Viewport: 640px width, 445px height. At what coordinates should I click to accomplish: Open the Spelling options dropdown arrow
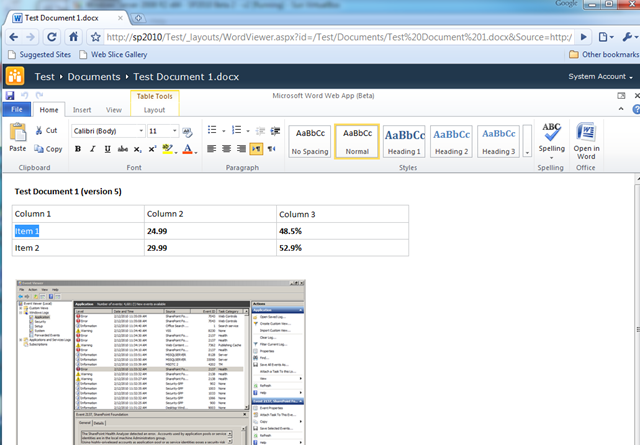[x=551, y=158]
